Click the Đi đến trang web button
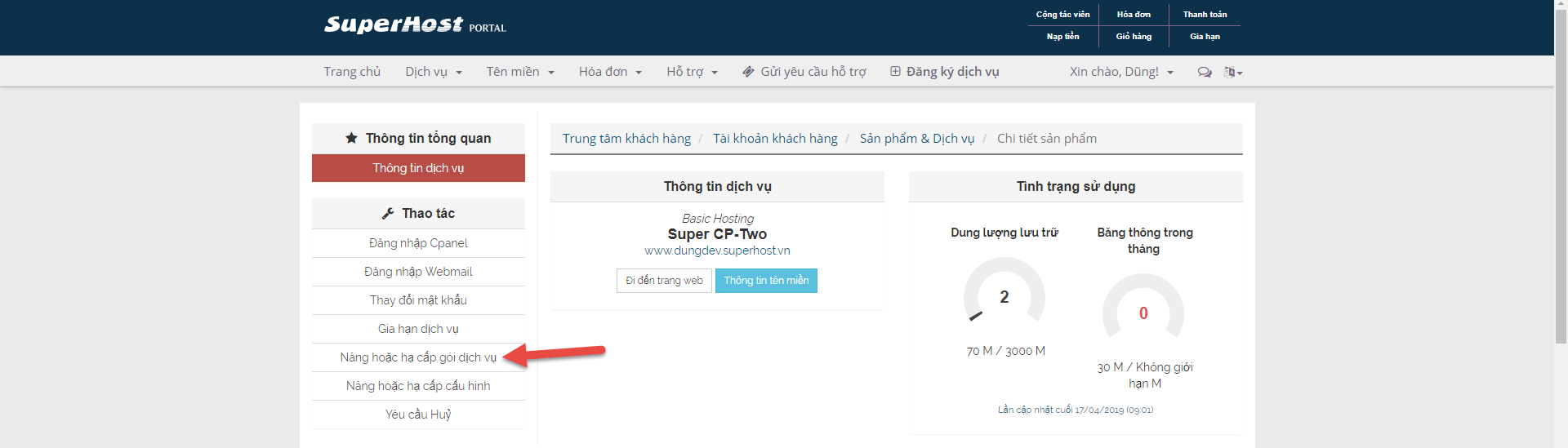1568x448 pixels. pyautogui.click(x=664, y=281)
